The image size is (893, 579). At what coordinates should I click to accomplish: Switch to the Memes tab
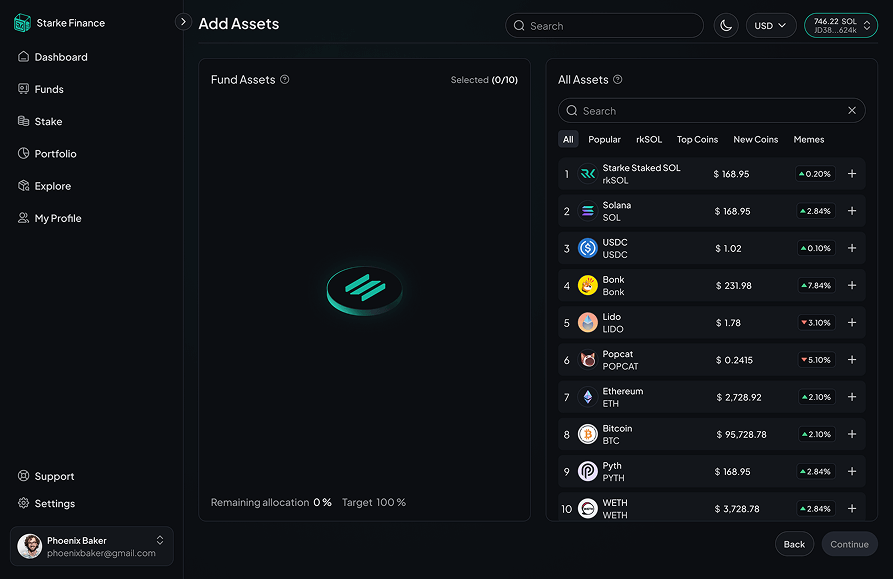(809, 139)
